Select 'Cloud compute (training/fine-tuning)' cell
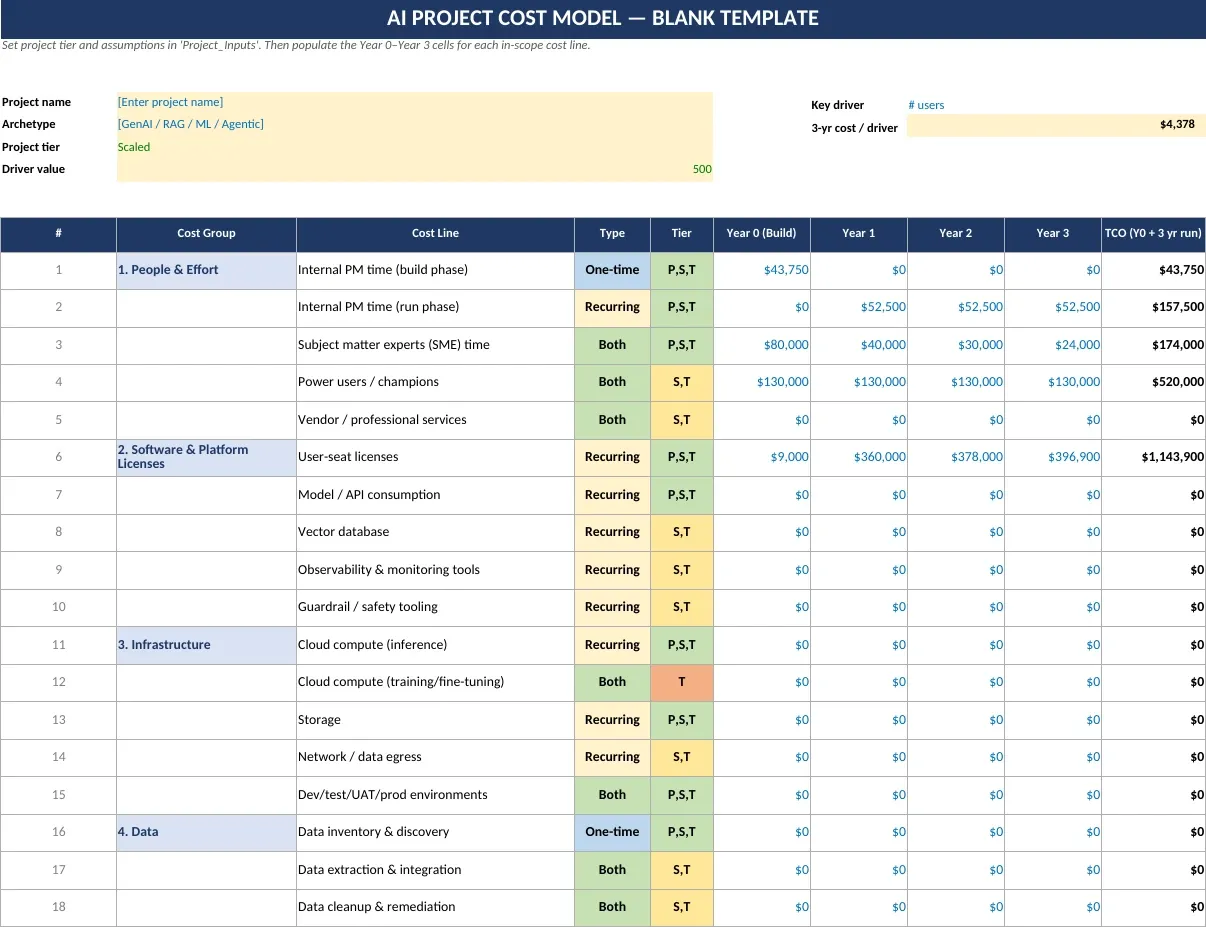This screenshot has height=927, width=1206. 435,682
